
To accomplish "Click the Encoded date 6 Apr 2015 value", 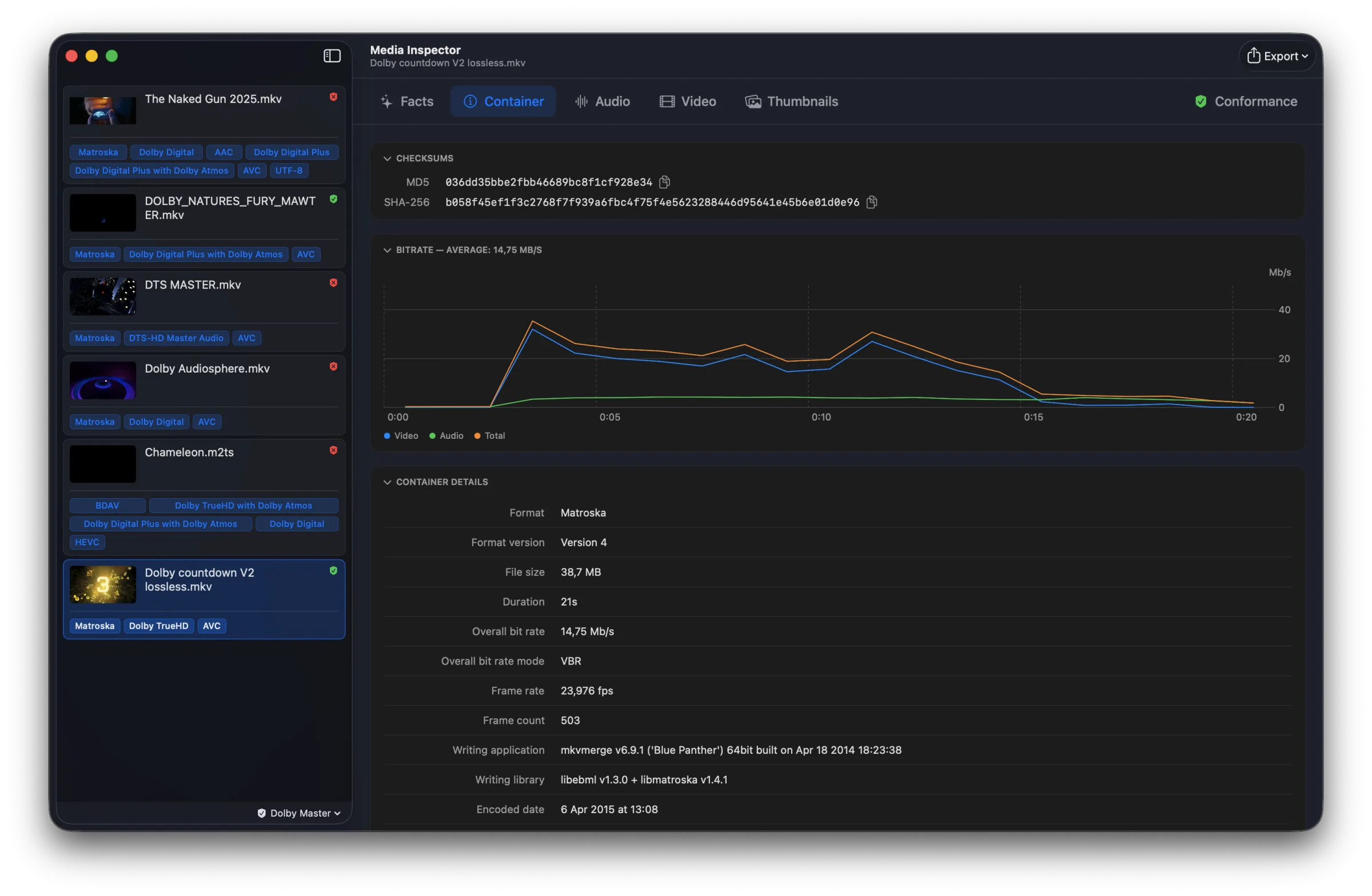I will (x=609, y=810).
